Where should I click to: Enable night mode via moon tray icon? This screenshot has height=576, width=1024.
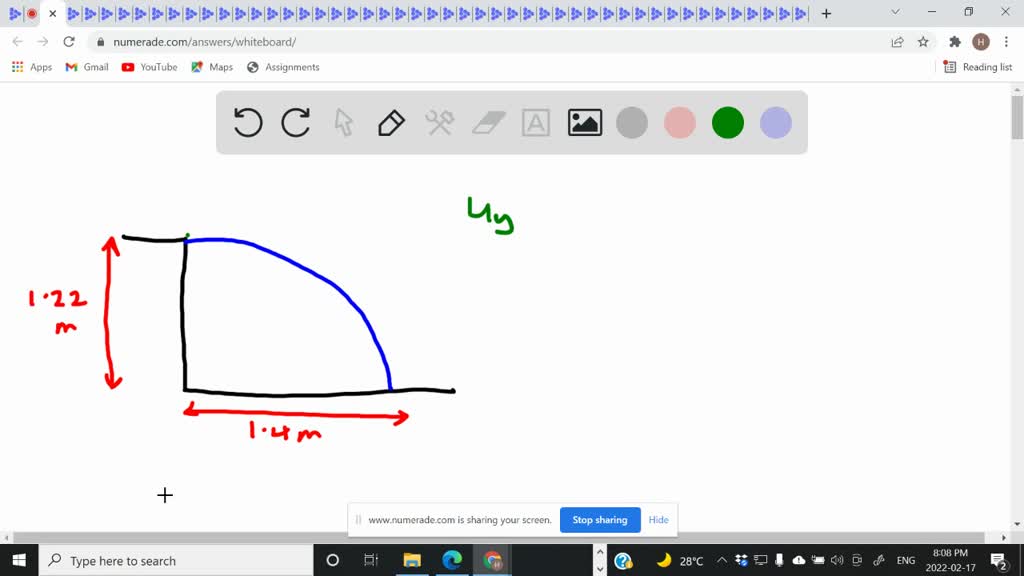(x=664, y=561)
